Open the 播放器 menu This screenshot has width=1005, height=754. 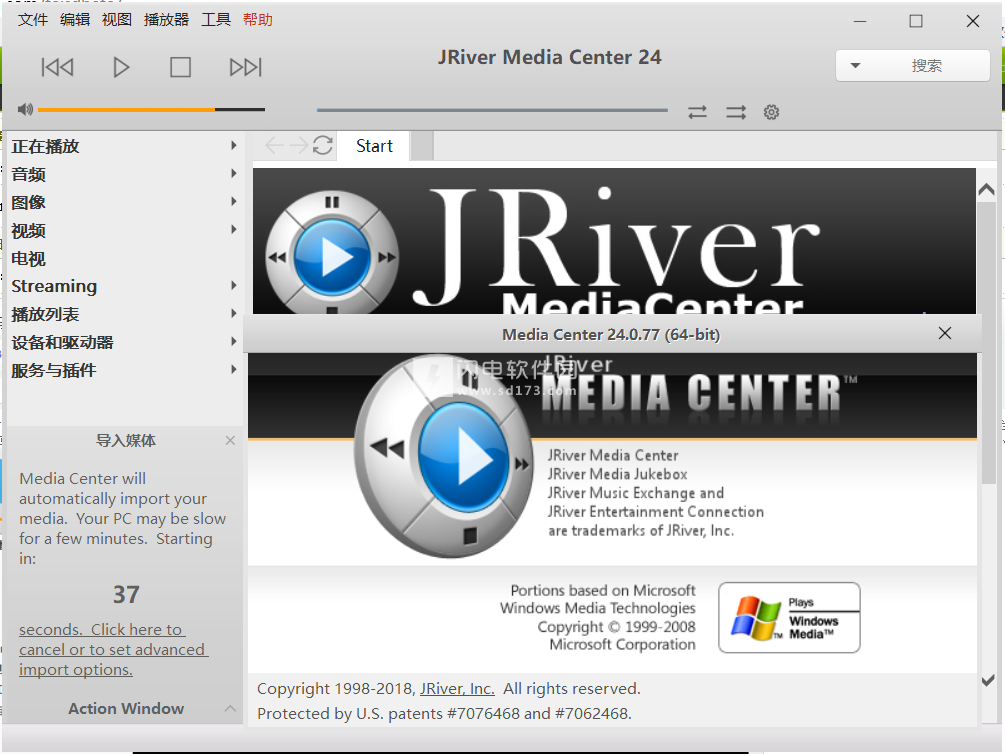[167, 20]
